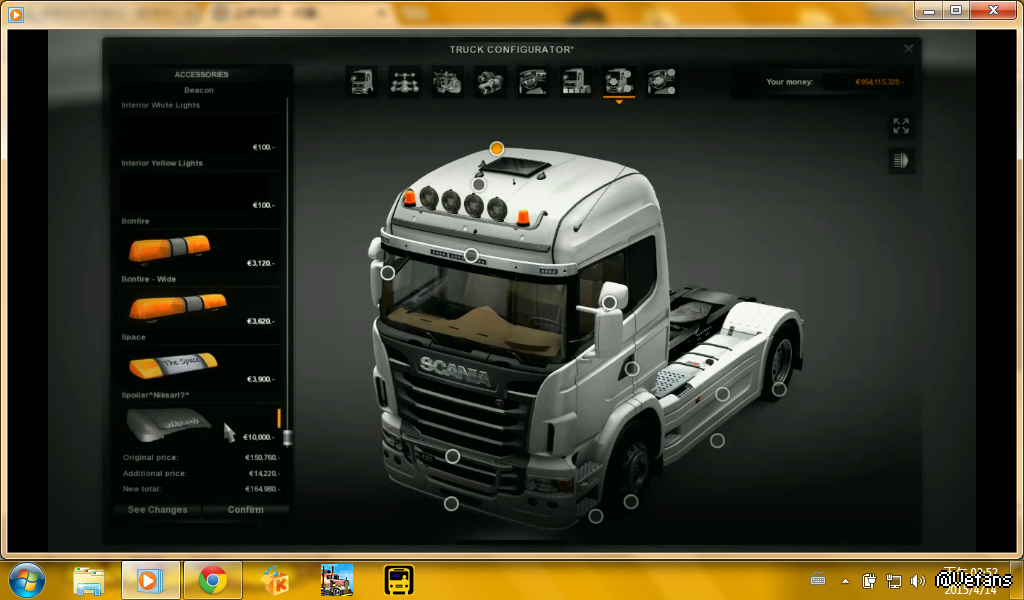Open the engine category icon

click(x=447, y=82)
